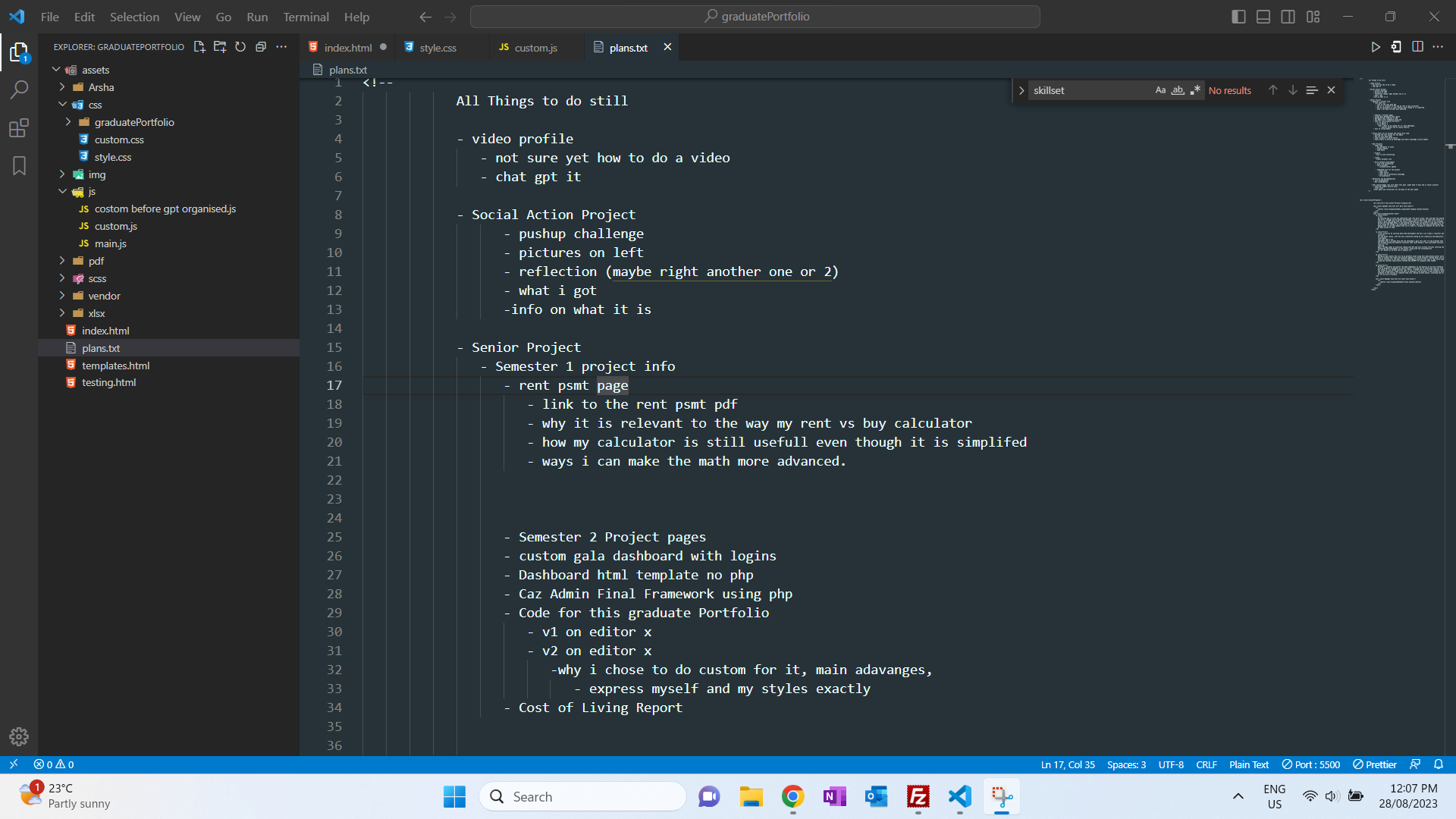Toggle secondary side bar layout button
Image resolution: width=1456 pixels, height=819 pixels.
[x=1288, y=17]
